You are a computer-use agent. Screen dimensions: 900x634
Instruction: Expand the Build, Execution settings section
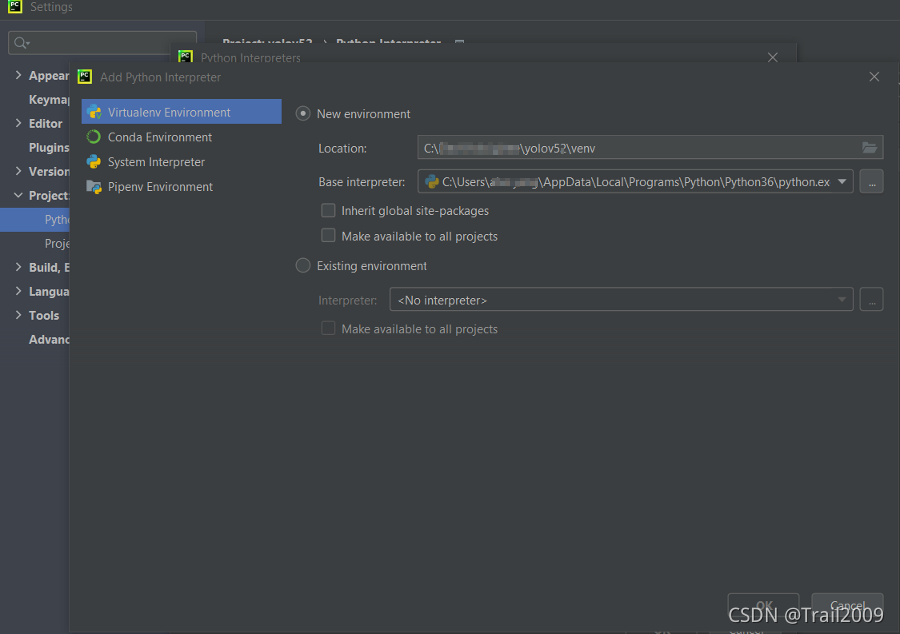(18, 267)
